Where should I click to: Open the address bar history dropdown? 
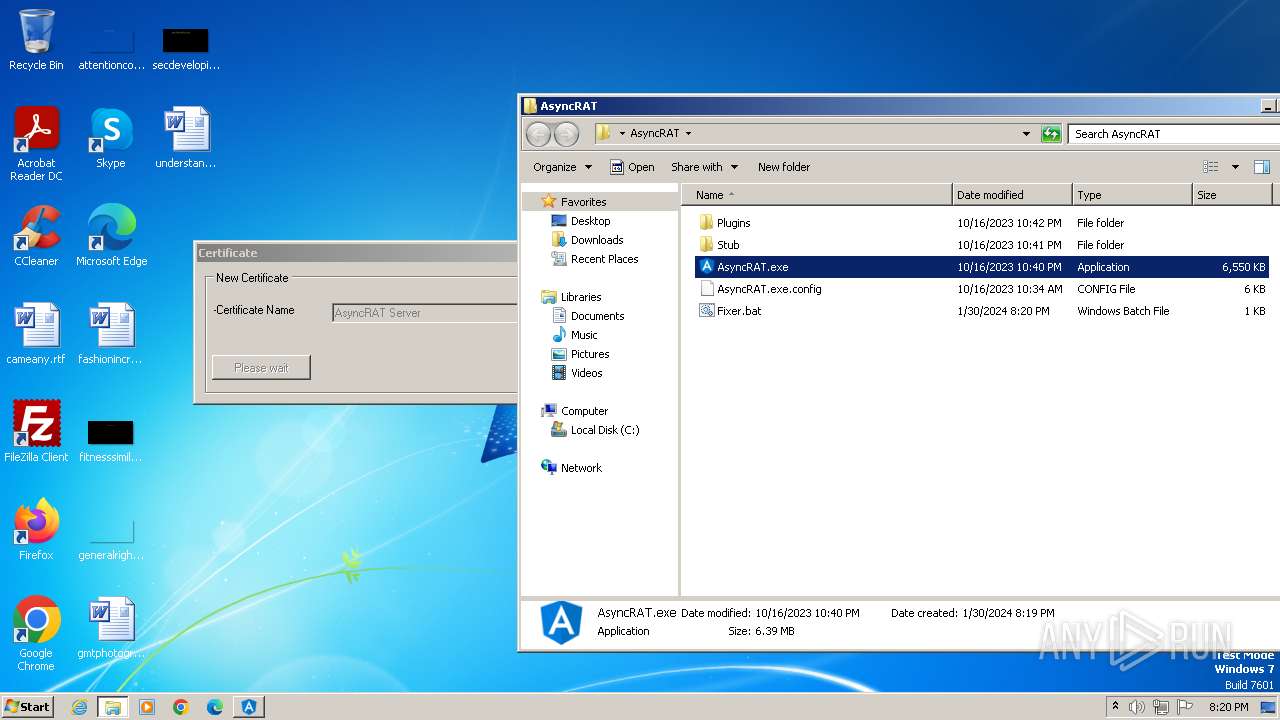pyautogui.click(x=1026, y=134)
